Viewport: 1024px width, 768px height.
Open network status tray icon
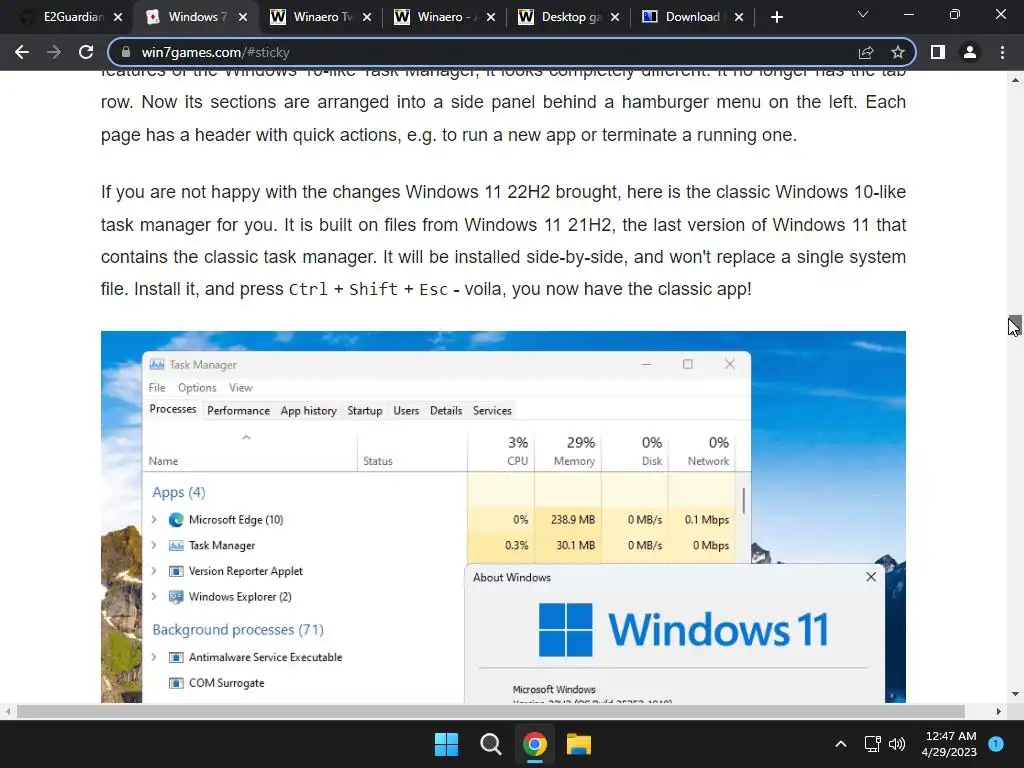[x=873, y=744]
